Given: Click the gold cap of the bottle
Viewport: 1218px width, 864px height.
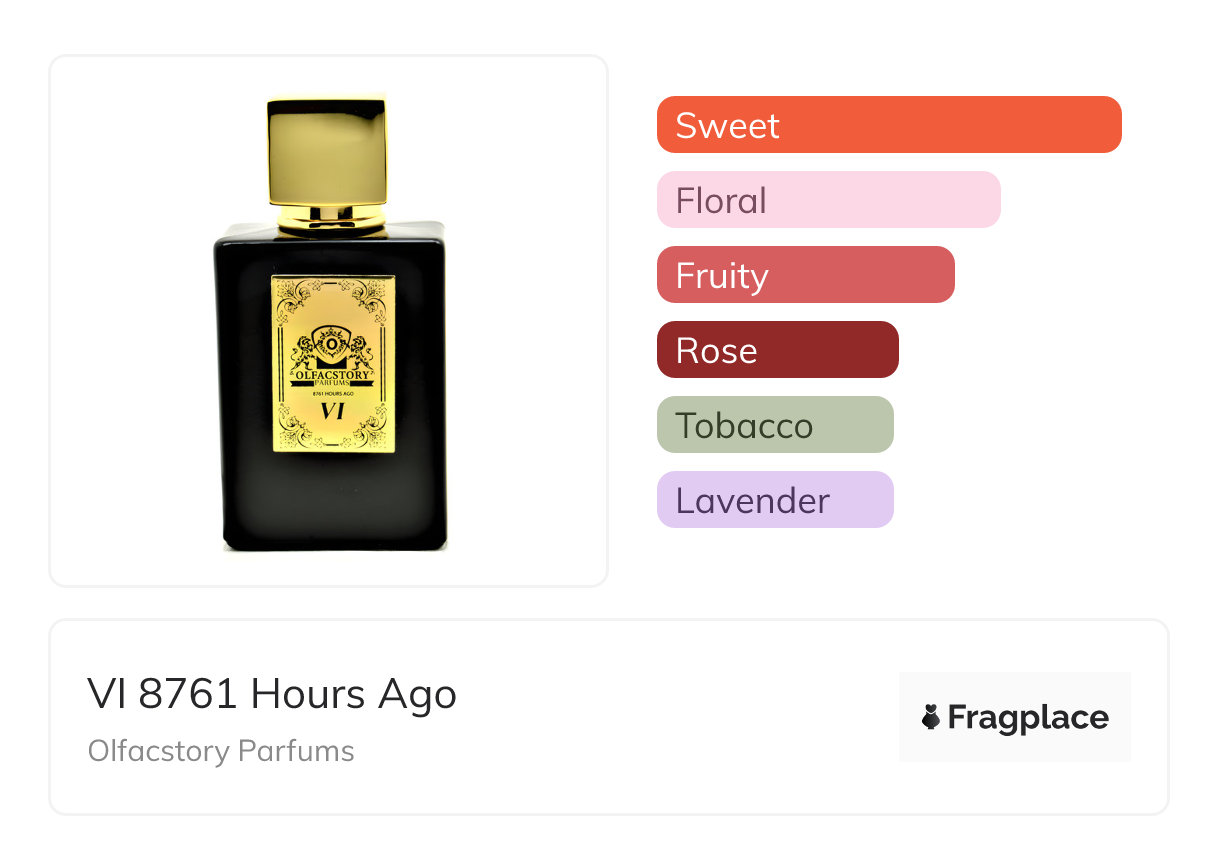Looking at the screenshot, I should (326, 150).
